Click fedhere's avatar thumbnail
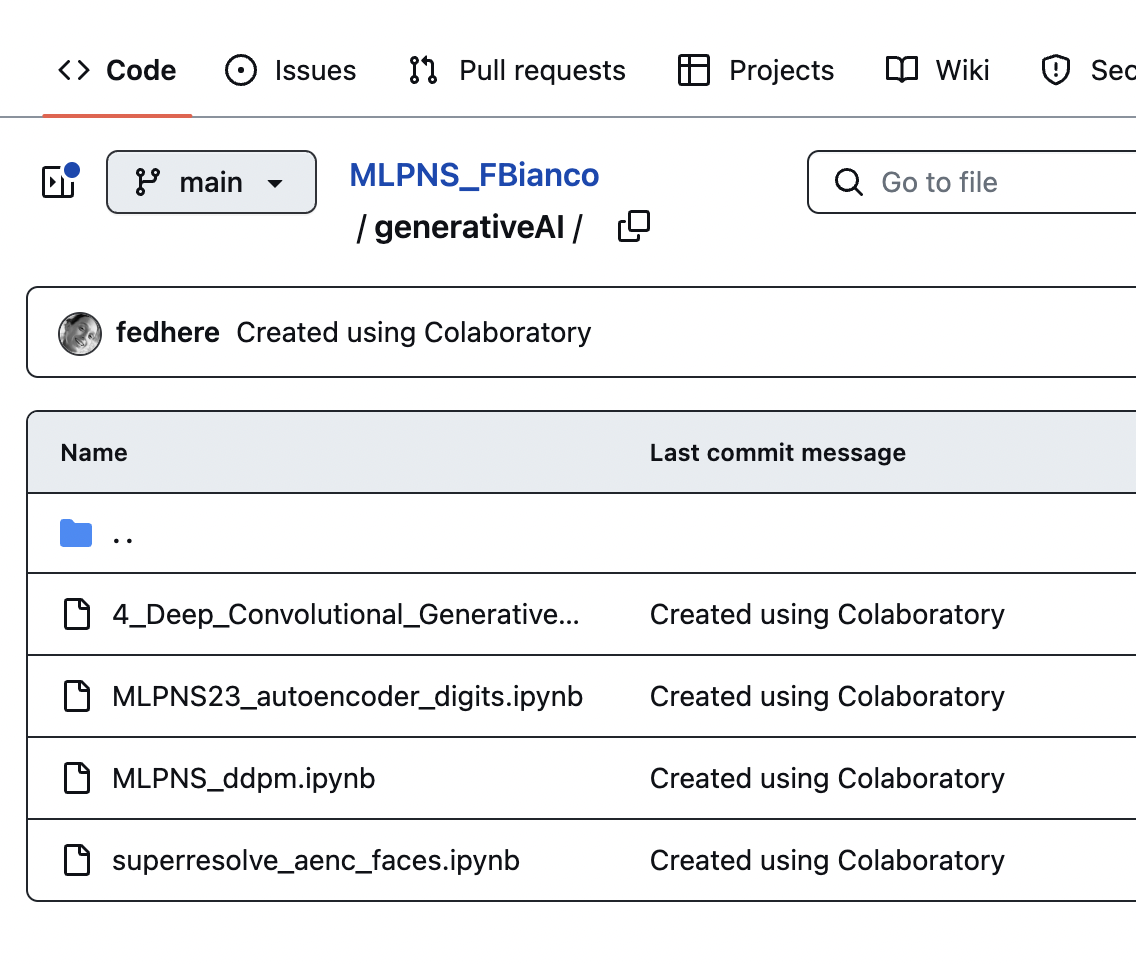 80,333
